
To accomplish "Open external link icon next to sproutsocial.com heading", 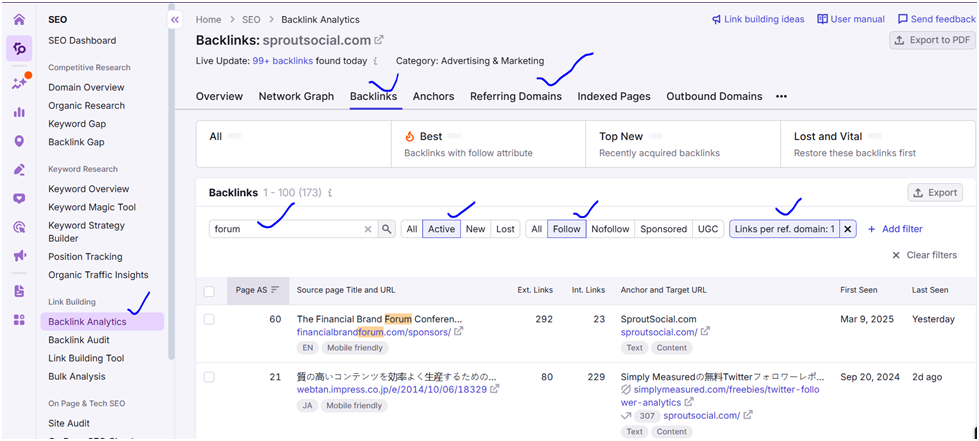I will 379,41.
